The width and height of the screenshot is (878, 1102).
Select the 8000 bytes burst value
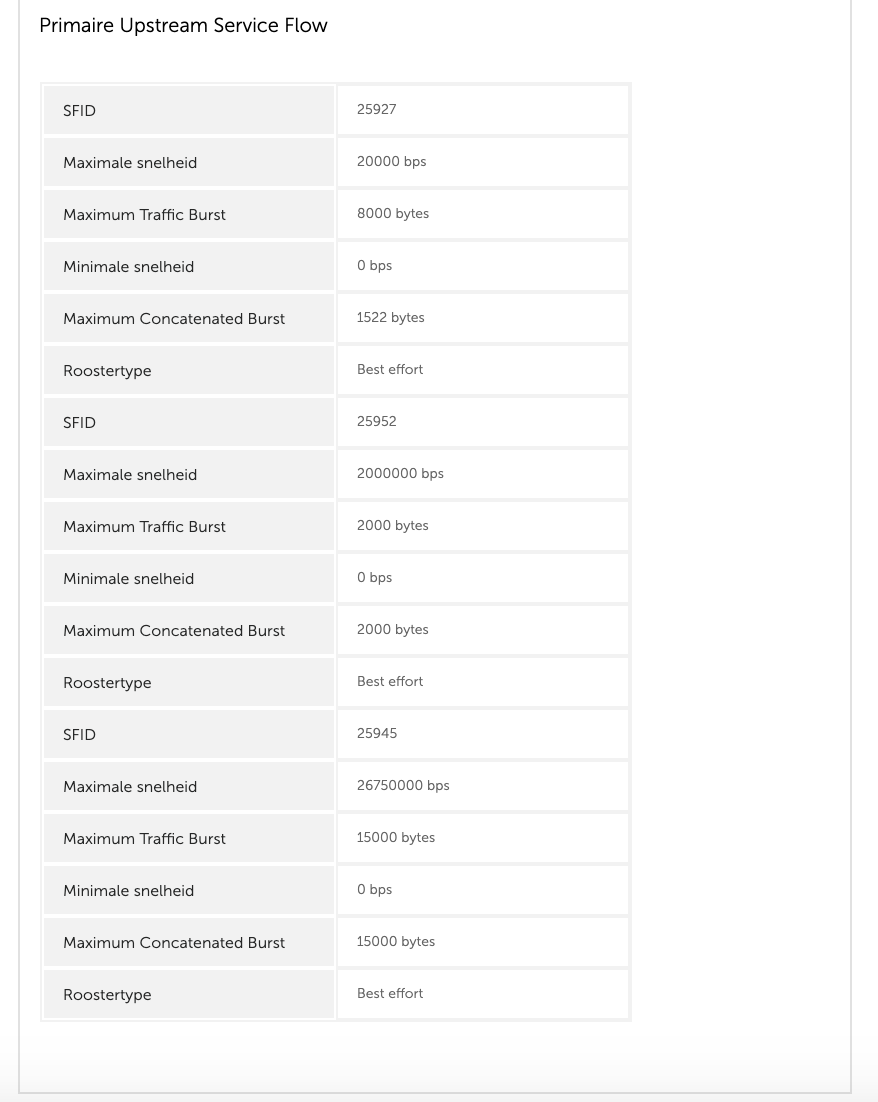(x=392, y=214)
